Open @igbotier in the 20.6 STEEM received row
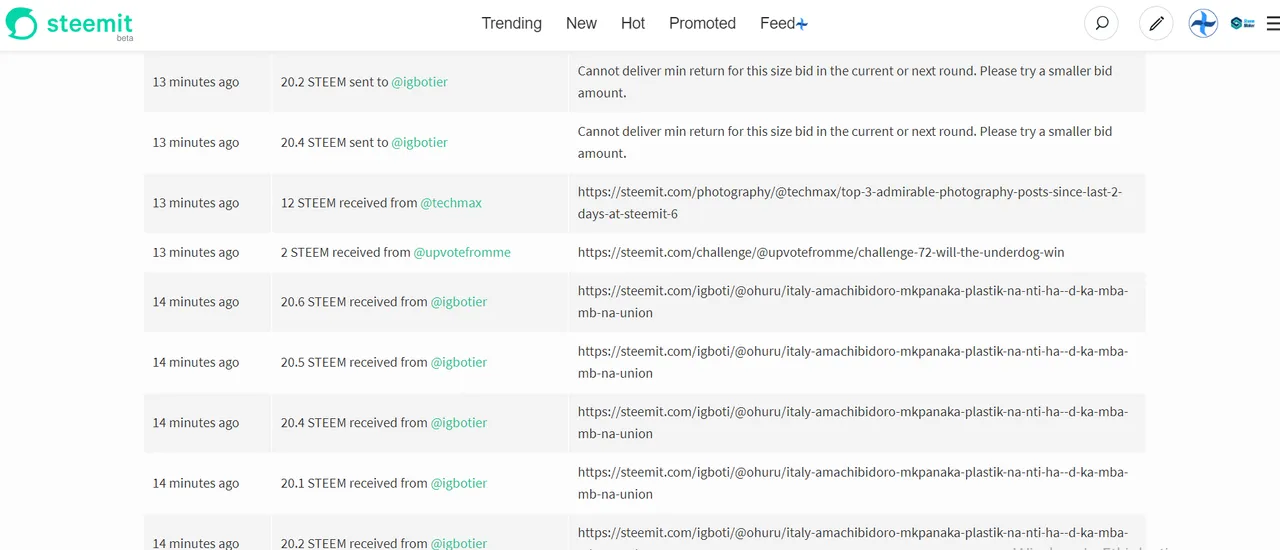The width and height of the screenshot is (1280, 550). [x=459, y=302]
